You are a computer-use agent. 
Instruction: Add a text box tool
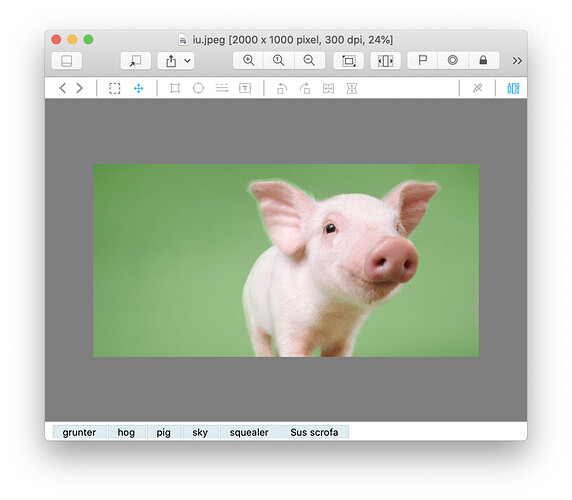pyautogui.click(x=245, y=88)
